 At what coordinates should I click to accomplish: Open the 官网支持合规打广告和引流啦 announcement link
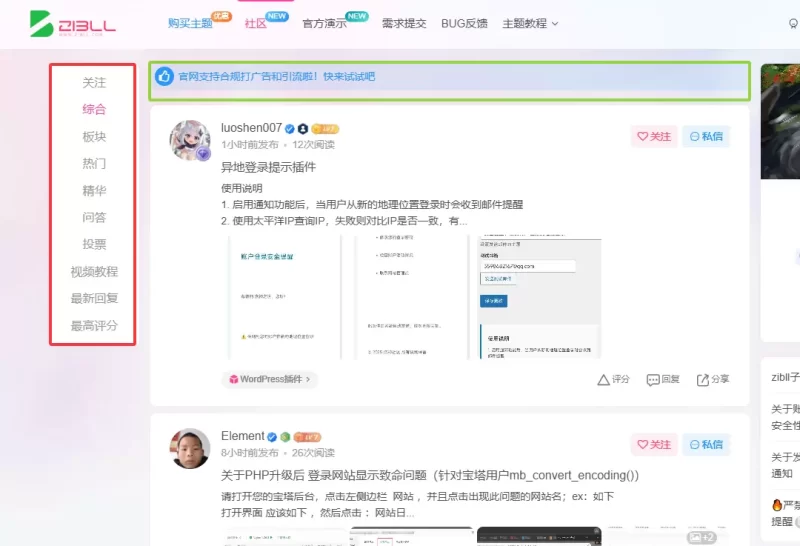[x=277, y=77]
